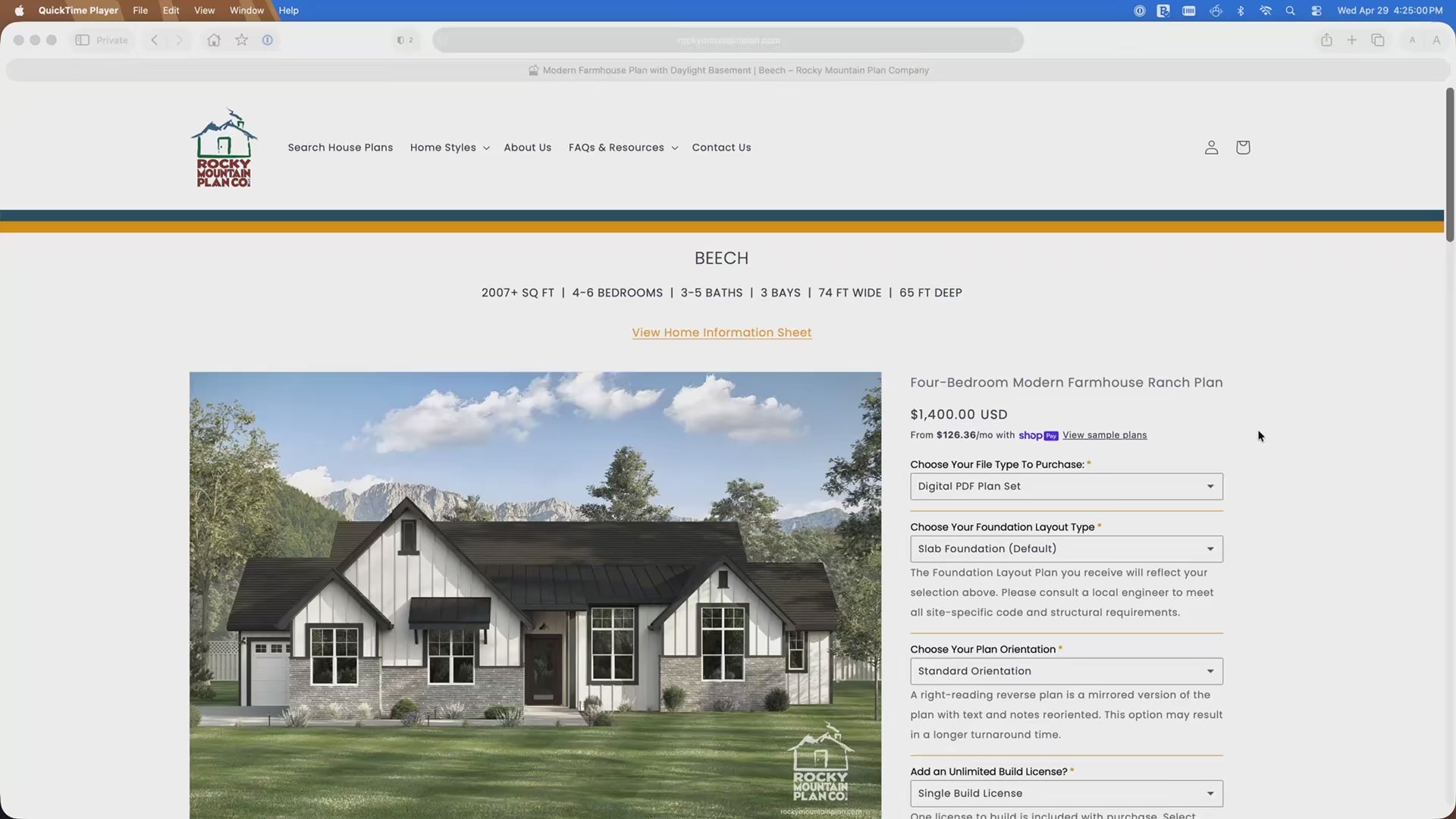Go back to the previous page
Viewport: 1456px width, 819px height.
154,40
